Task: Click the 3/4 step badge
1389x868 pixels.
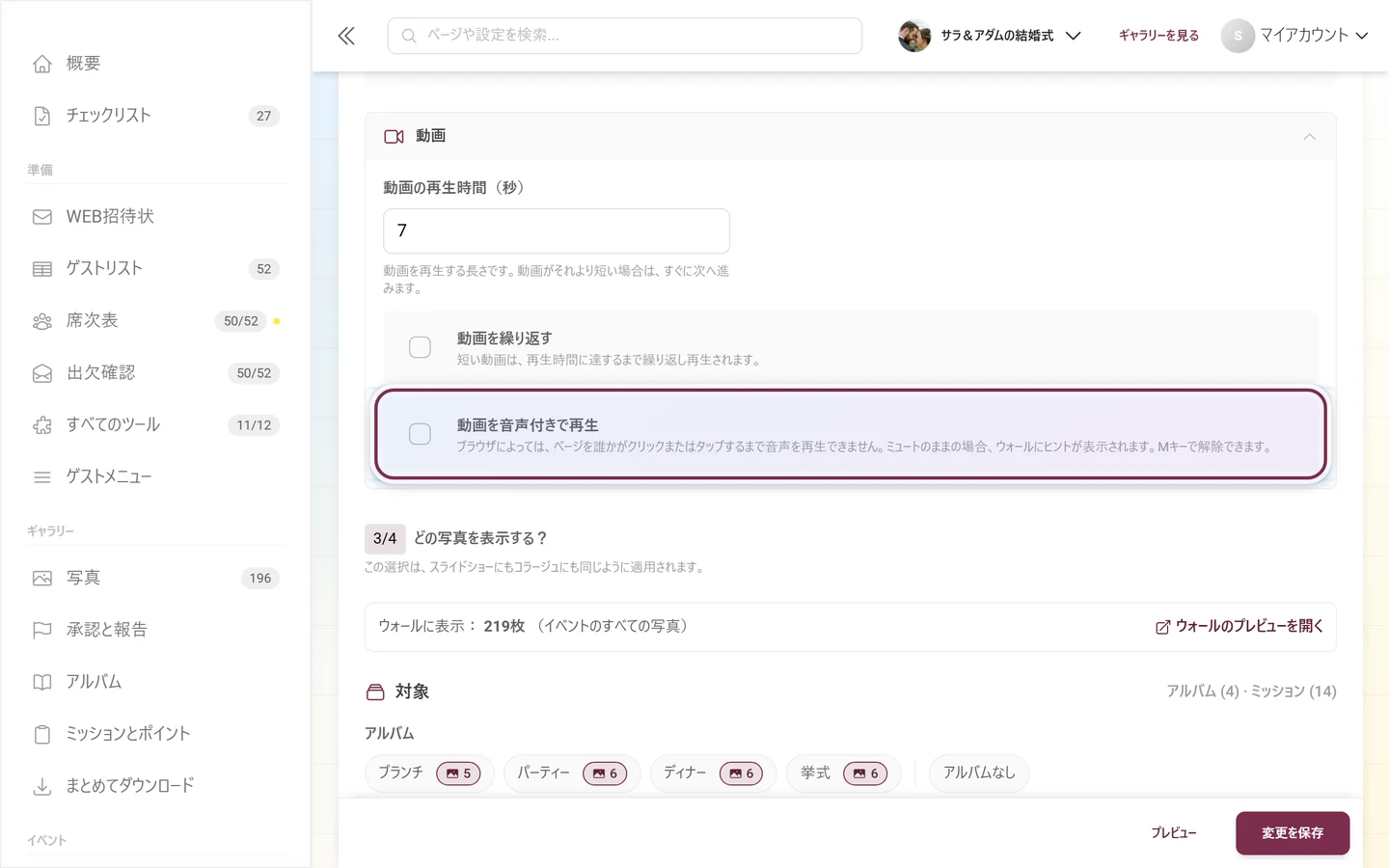Action: point(385,538)
